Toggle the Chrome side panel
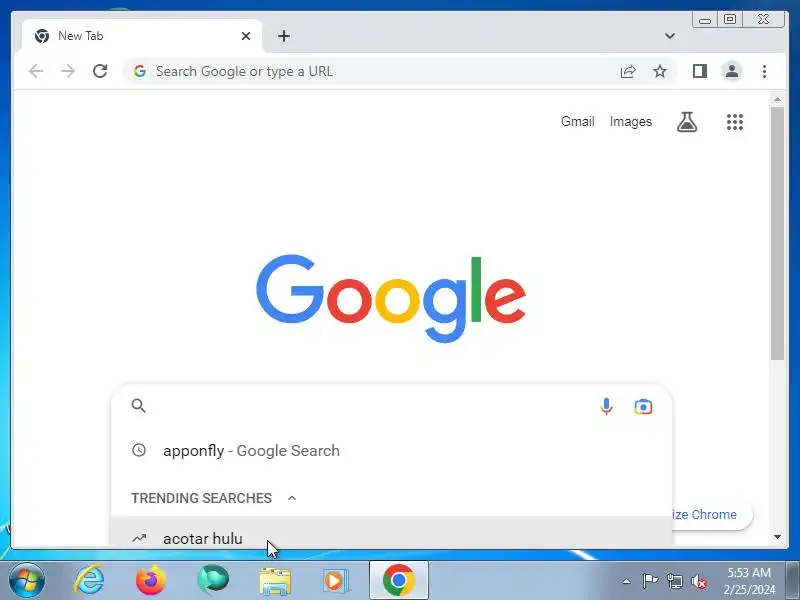The image size is (800, 600). tap(699, 71)
